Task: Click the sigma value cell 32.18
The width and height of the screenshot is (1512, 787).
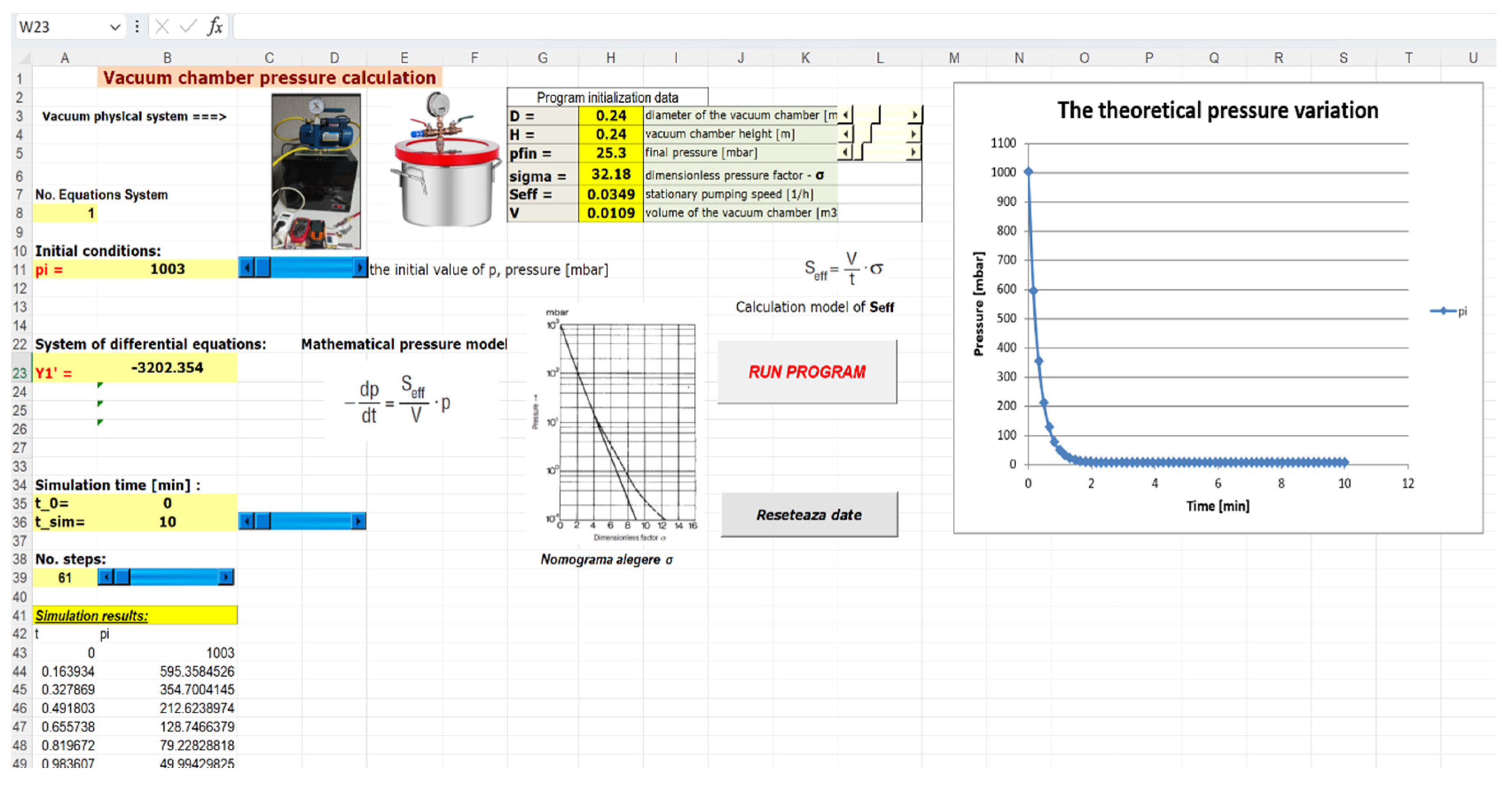Action: pyautogui.click(x=611, y=174)
